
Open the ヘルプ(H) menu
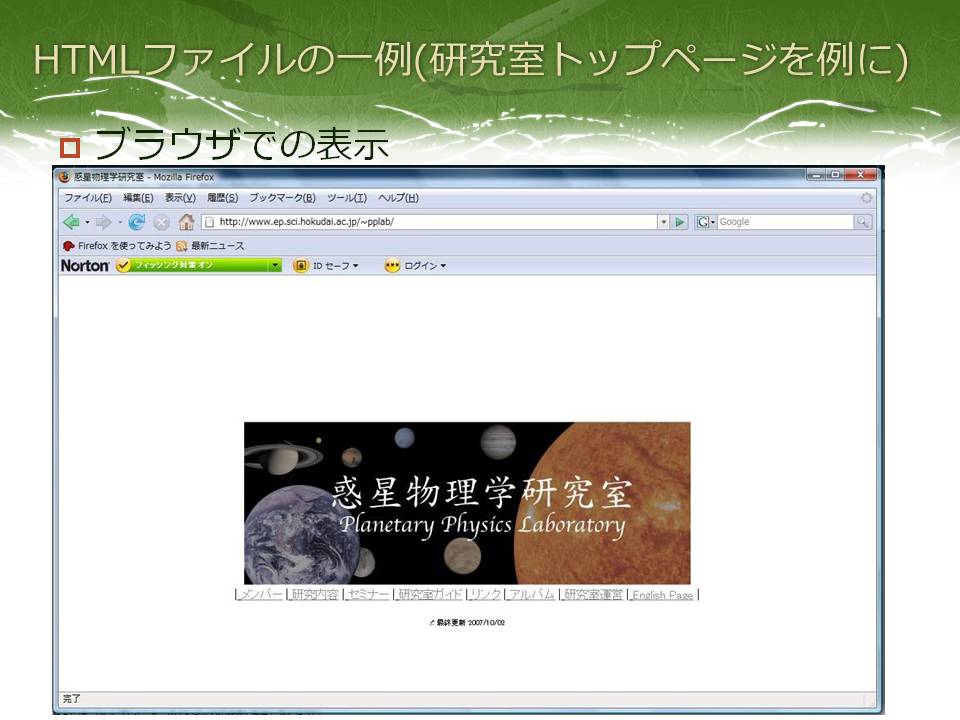399,198
